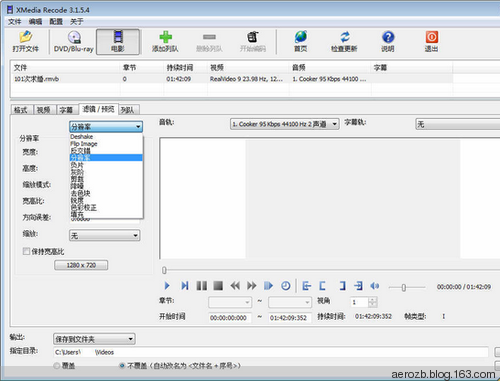Click the XMedia Recode title bar icon
Image resolution: width=500 pixels, height=381 pixels.
click(10, 10)
